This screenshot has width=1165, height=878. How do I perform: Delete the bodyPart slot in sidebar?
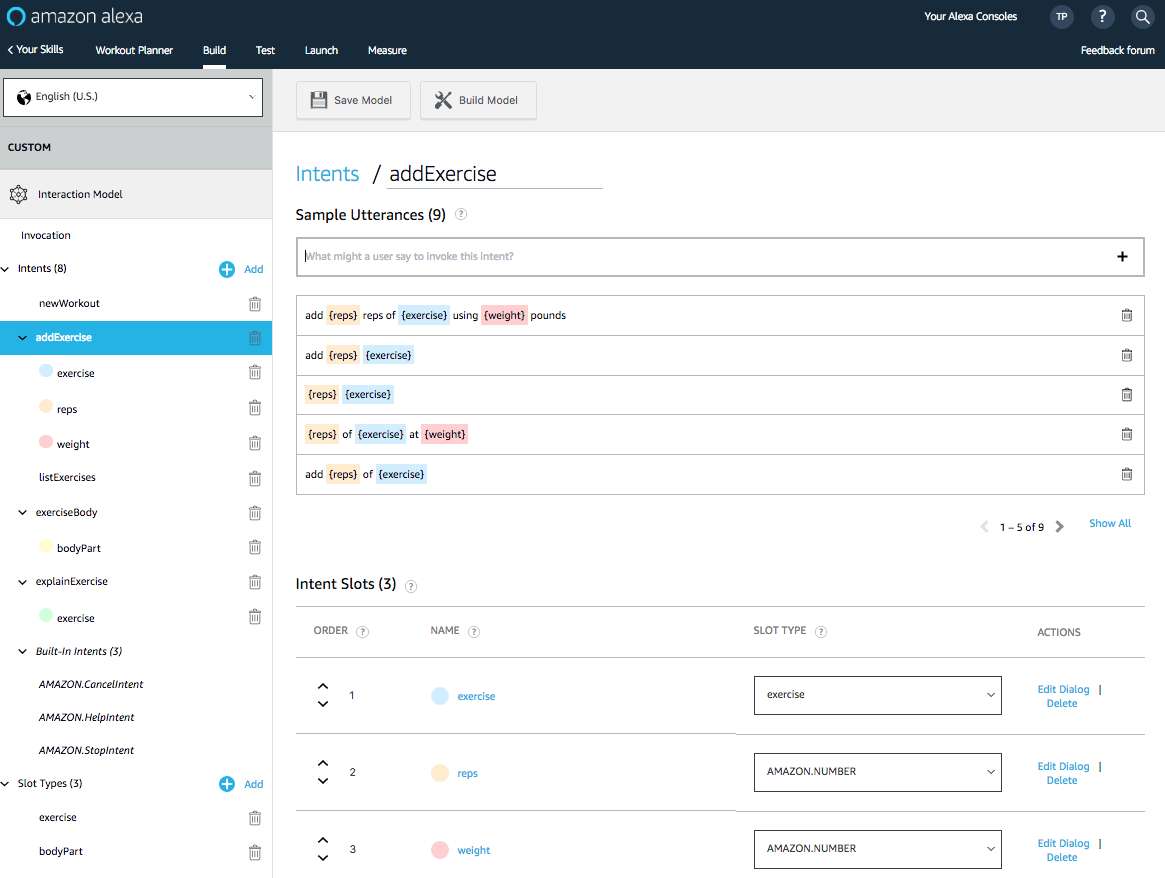point(255,547)
